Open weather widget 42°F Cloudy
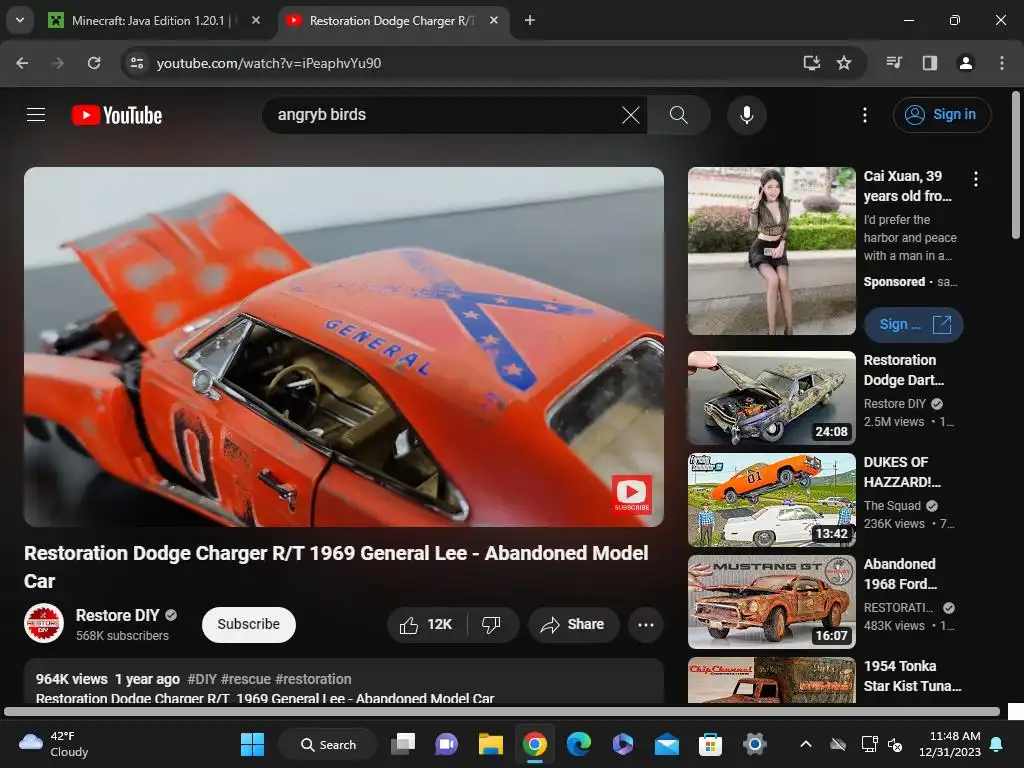The height and width of the screenshot is (768, 1024). click(54, 744)
